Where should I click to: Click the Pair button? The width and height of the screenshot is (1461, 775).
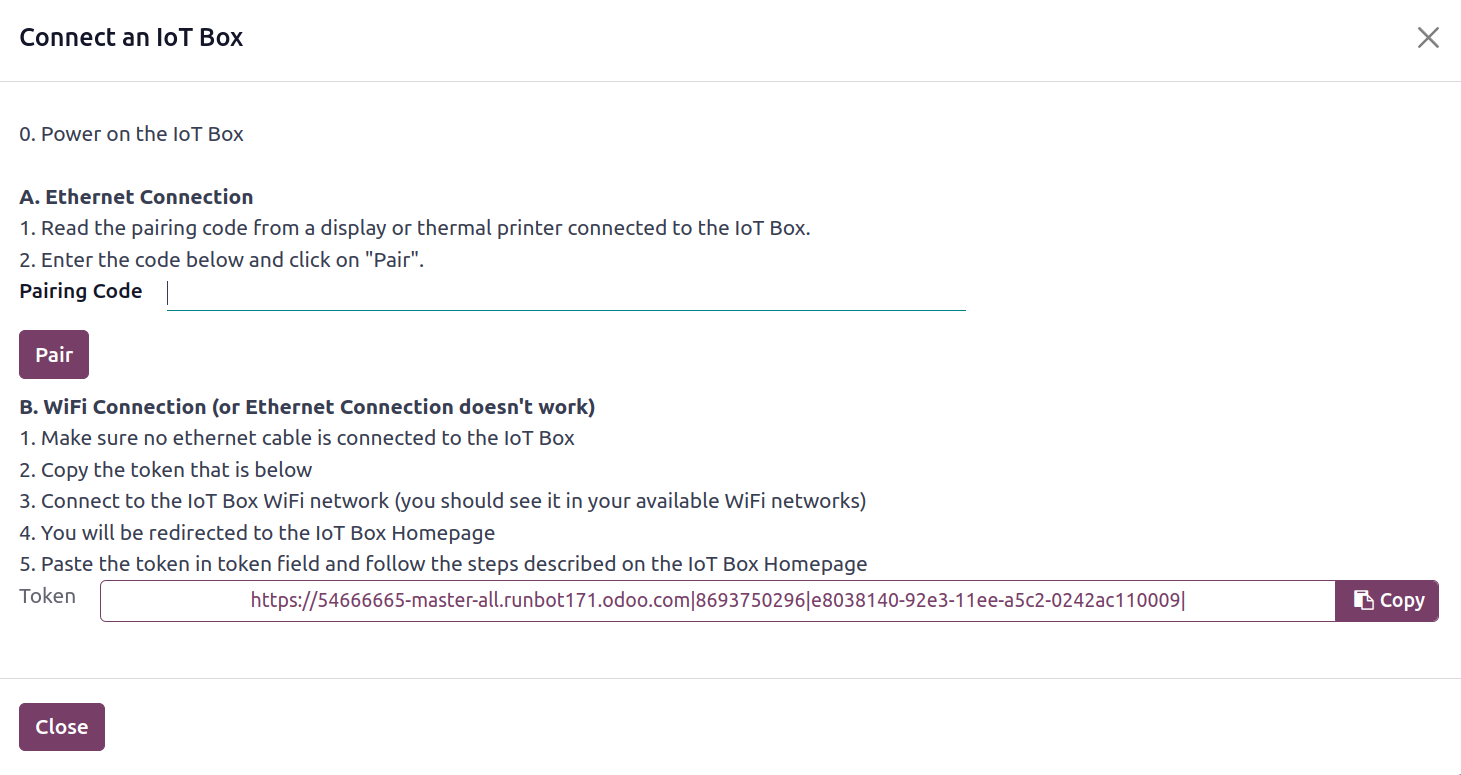click(54, 355)
